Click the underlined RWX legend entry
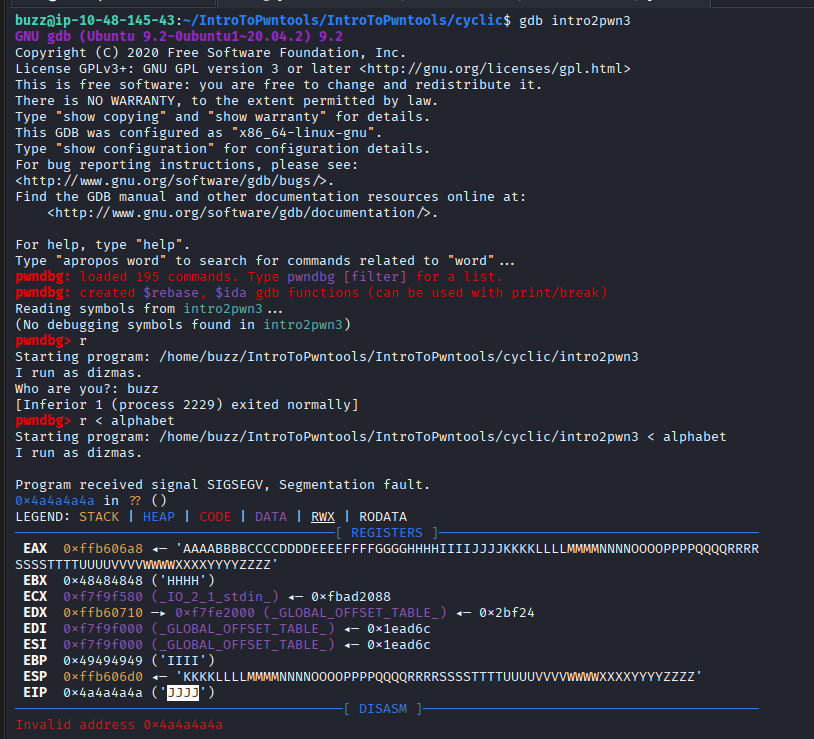This screenshot has width=814, height=739. pyautogui.click(x=323, y=517)
